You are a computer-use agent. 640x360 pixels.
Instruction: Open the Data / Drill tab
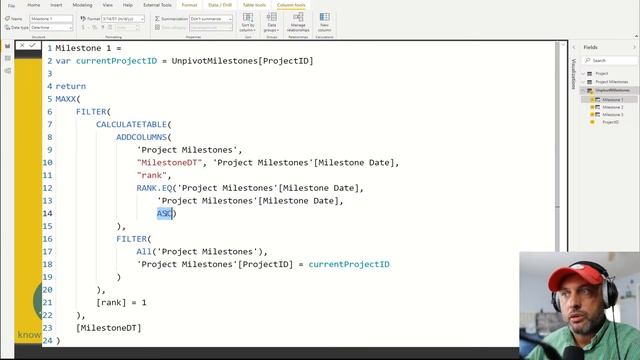pos(220,5)
